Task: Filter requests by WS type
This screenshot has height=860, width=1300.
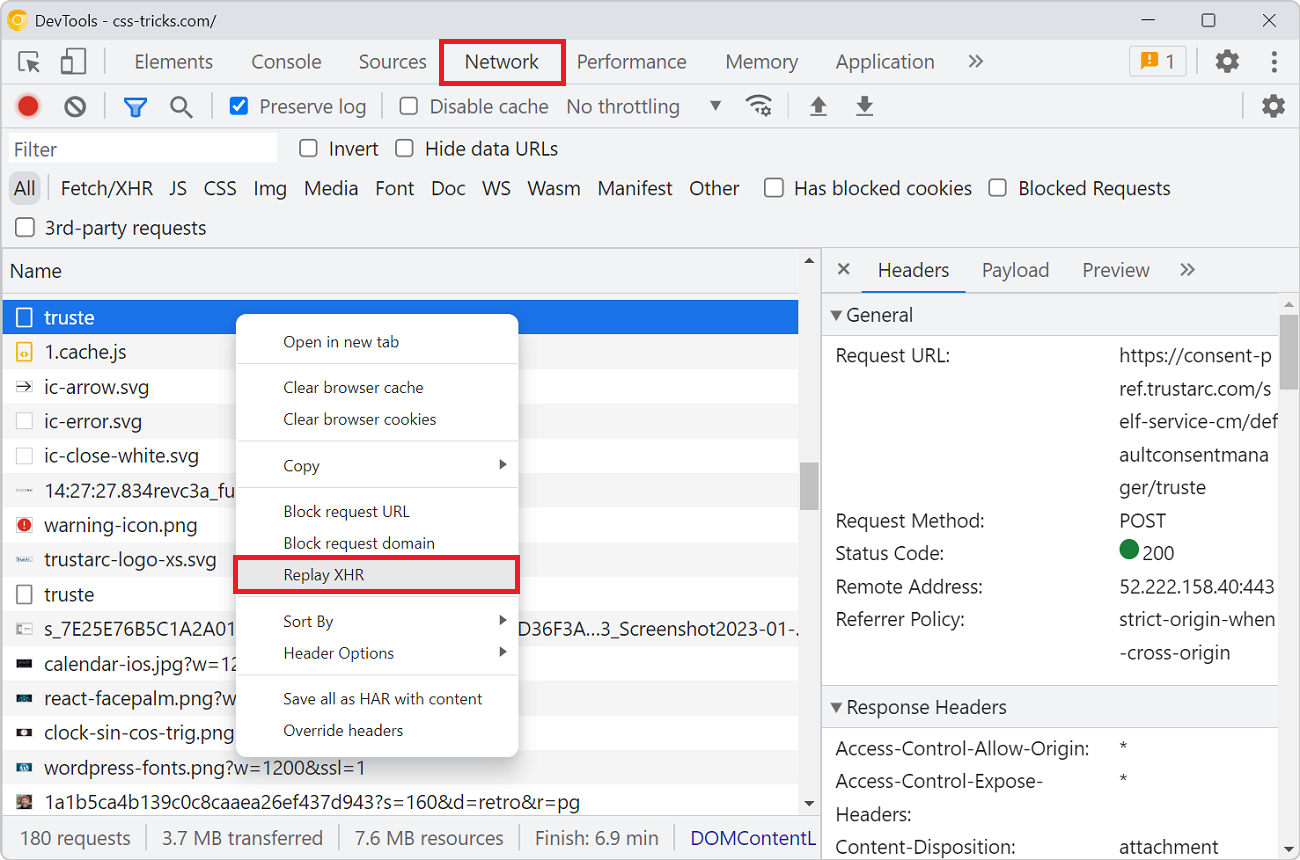Action: click(496, 188)
